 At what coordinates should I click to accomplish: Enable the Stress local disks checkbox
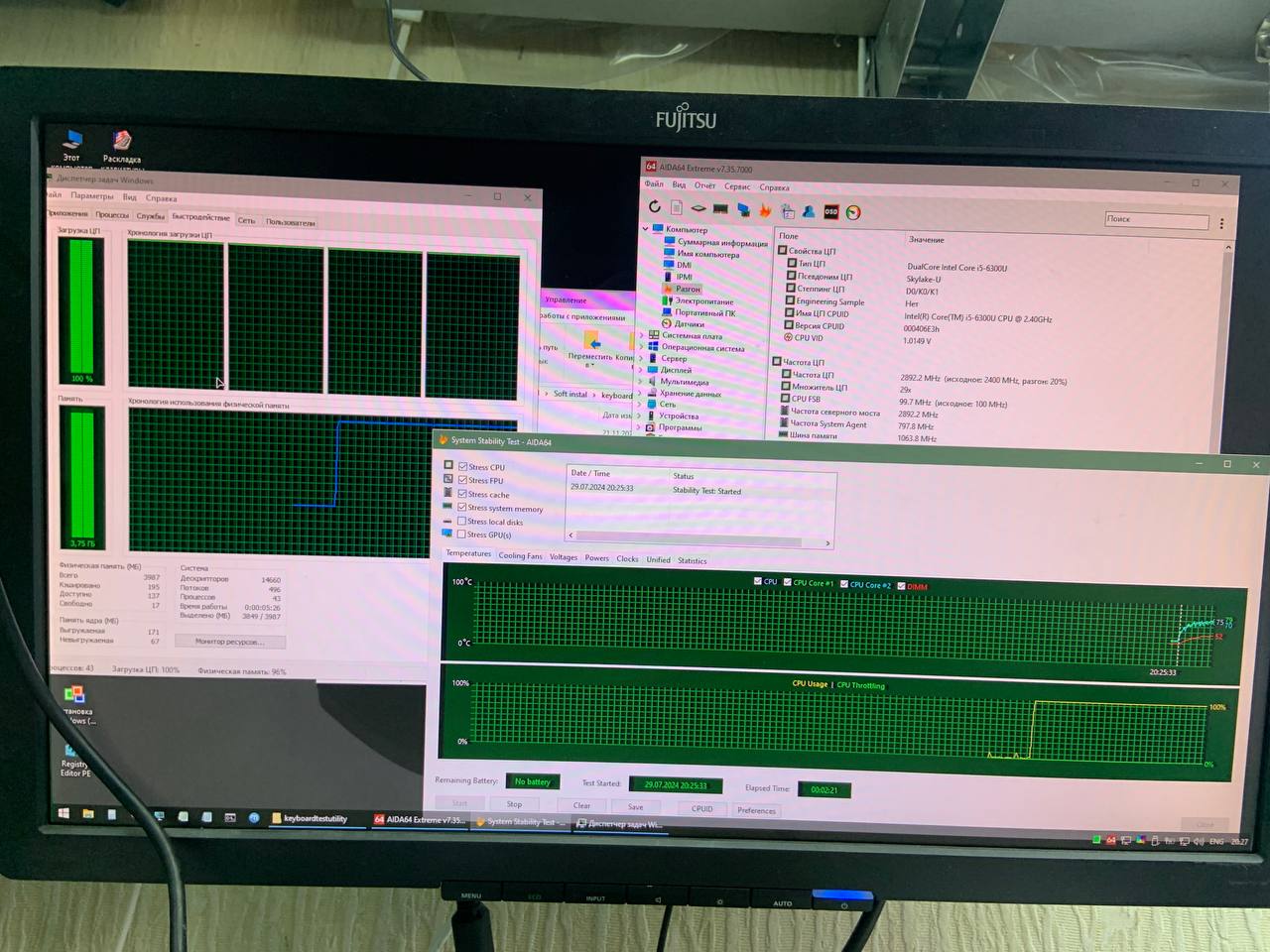461,521
